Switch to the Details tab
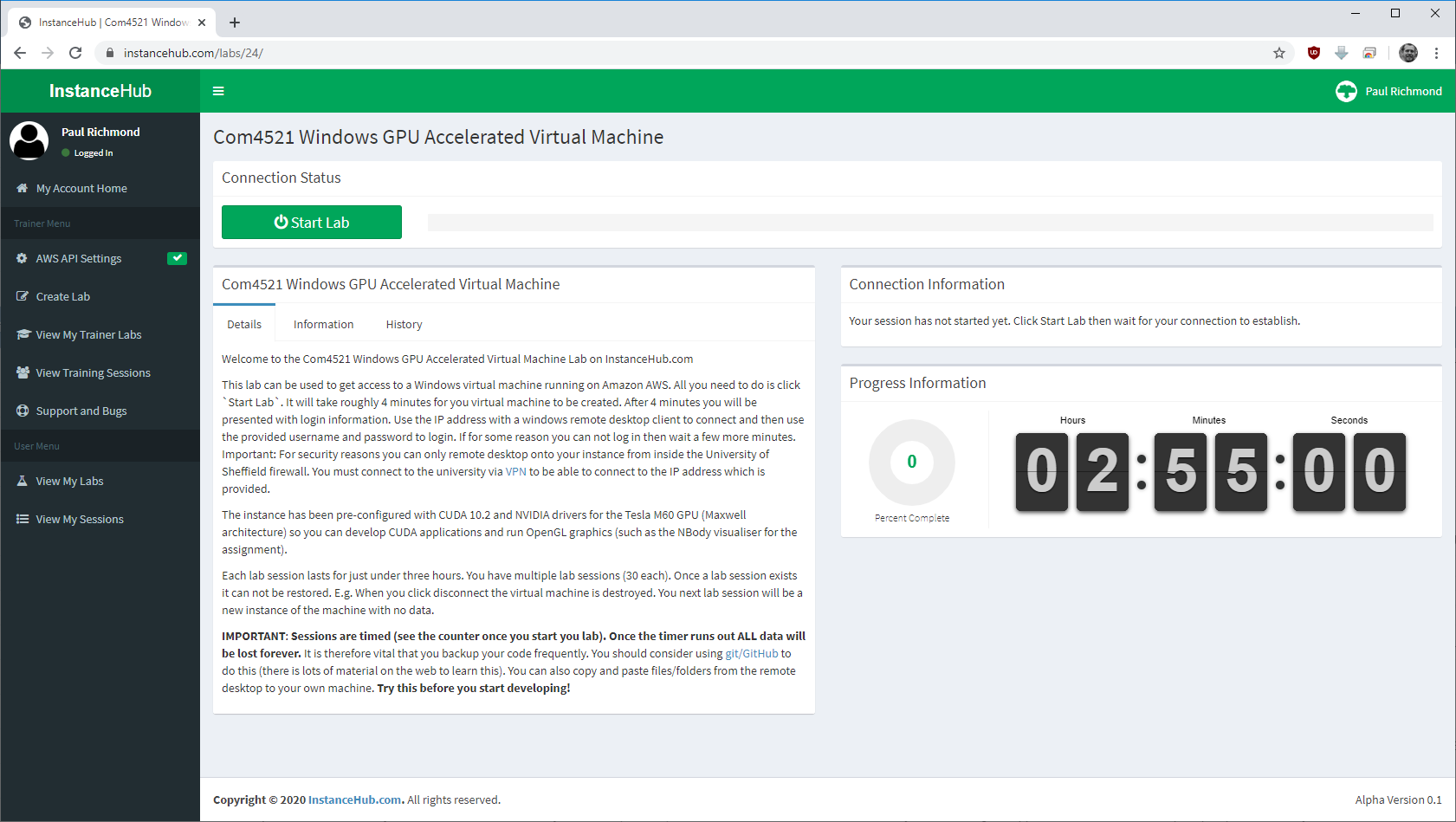 click(x=244, y=324)
